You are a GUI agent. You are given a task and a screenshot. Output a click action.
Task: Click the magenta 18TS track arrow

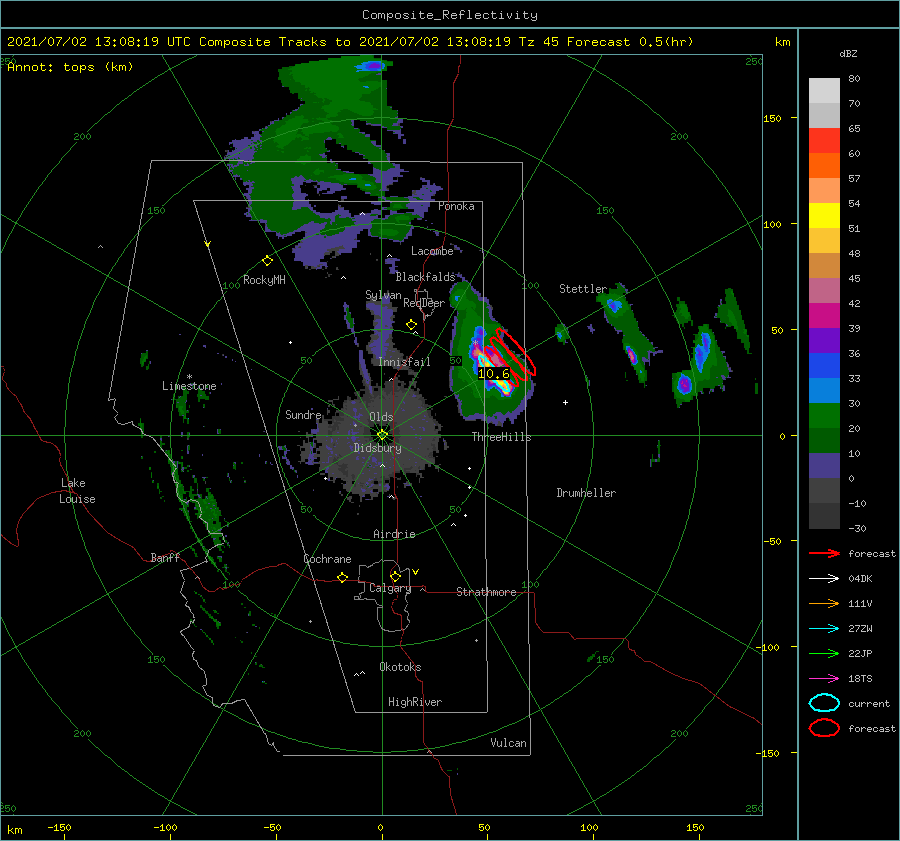tap(824, 679)
